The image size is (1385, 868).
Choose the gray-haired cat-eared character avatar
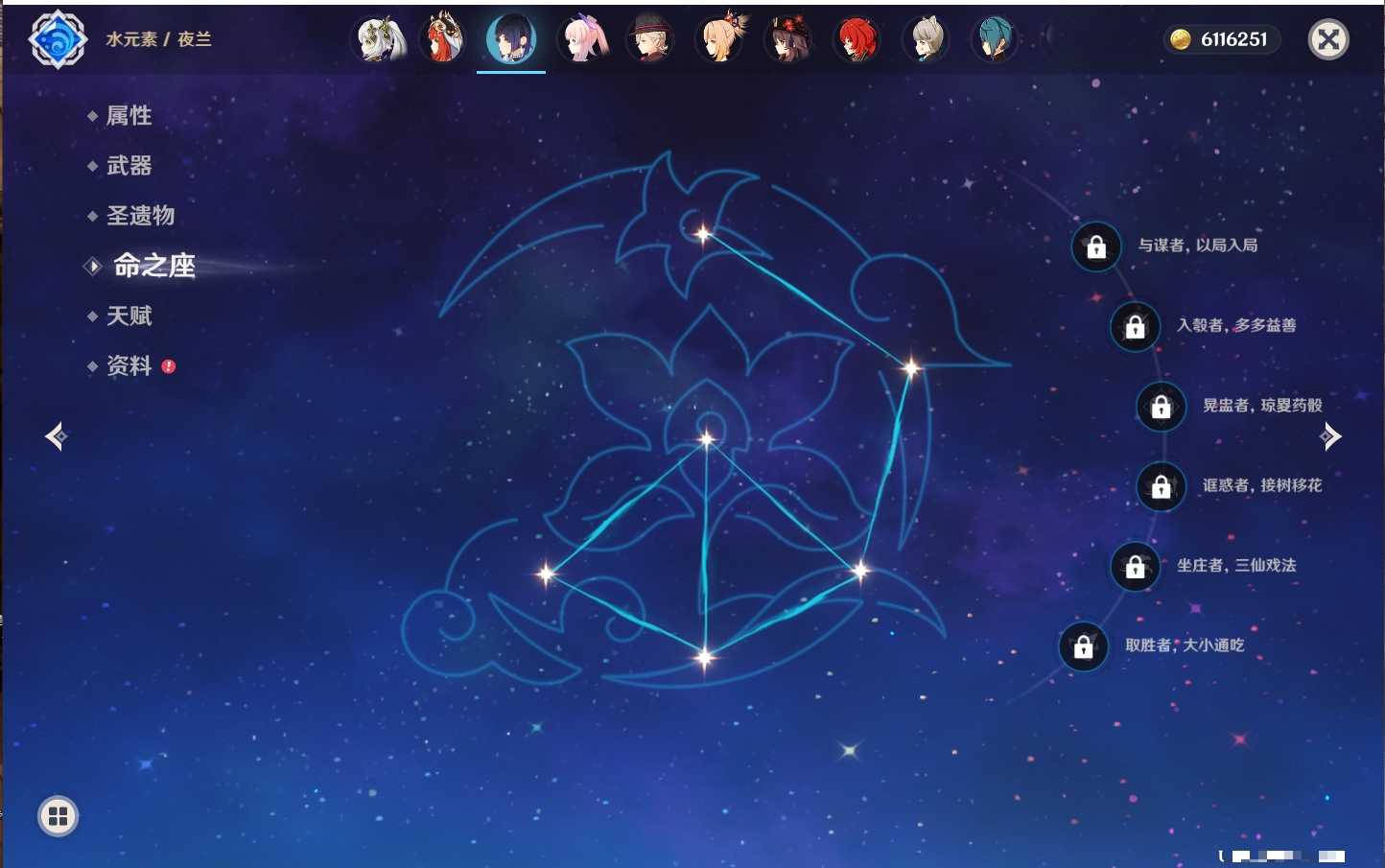pyautogui.click(x=926, y=39)
